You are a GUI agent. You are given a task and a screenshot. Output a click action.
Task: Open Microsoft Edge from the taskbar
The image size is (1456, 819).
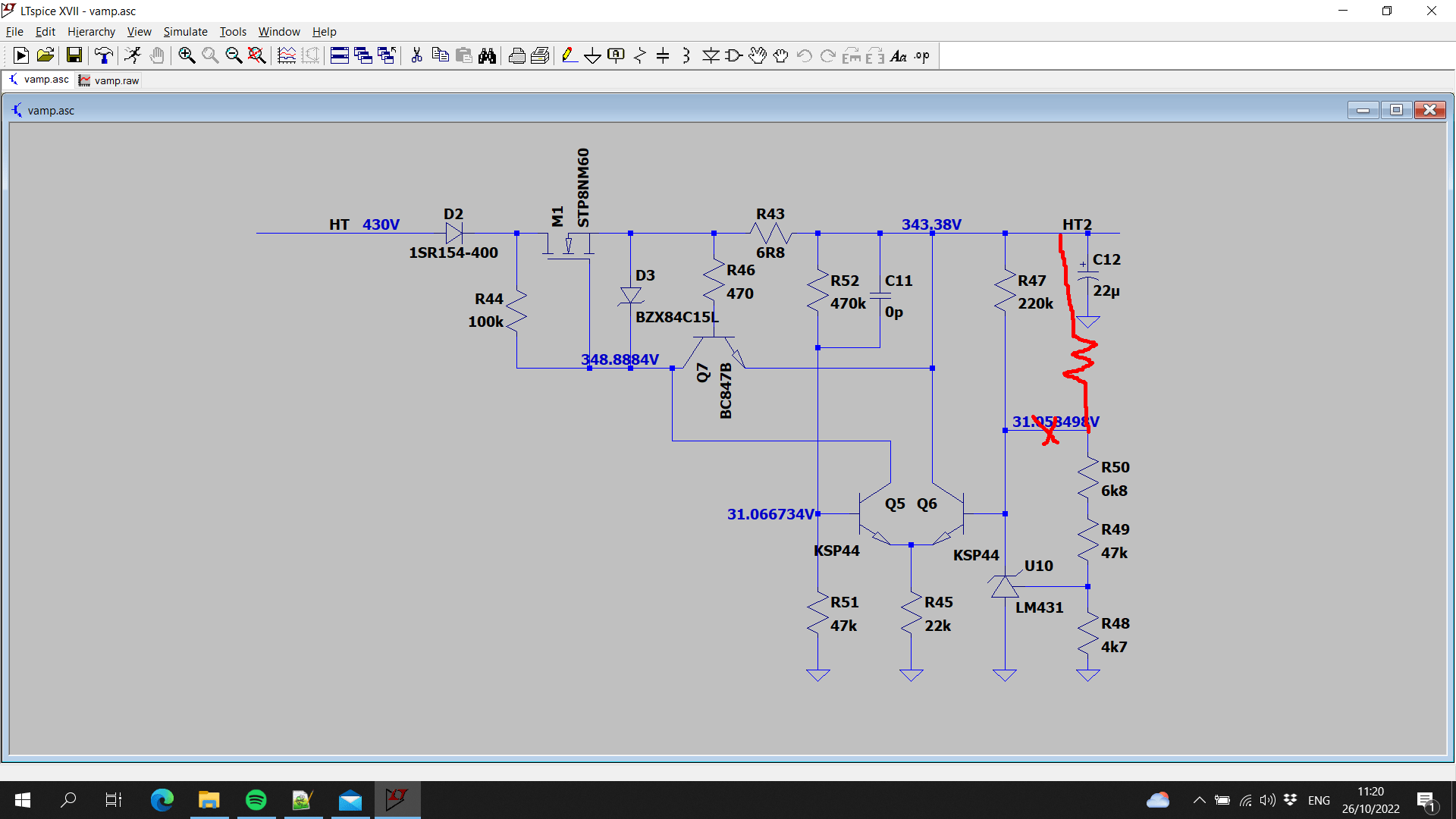point(162,800)
